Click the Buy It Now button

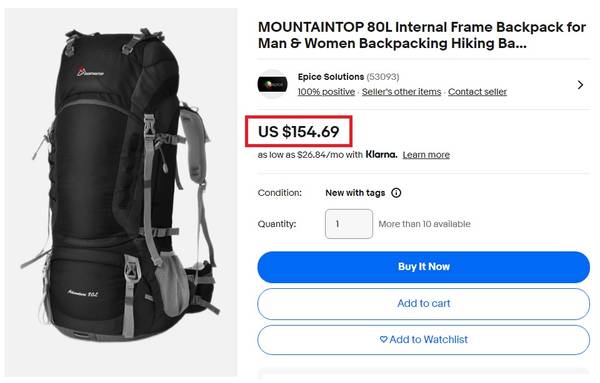[x=424, y=267]
